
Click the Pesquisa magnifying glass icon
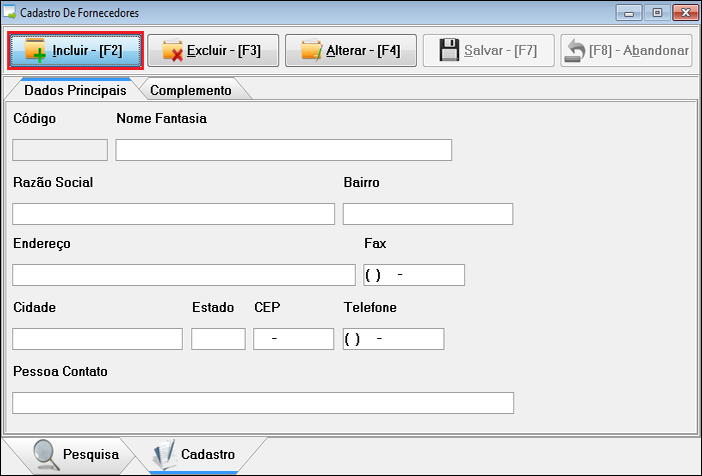(45, 454)
